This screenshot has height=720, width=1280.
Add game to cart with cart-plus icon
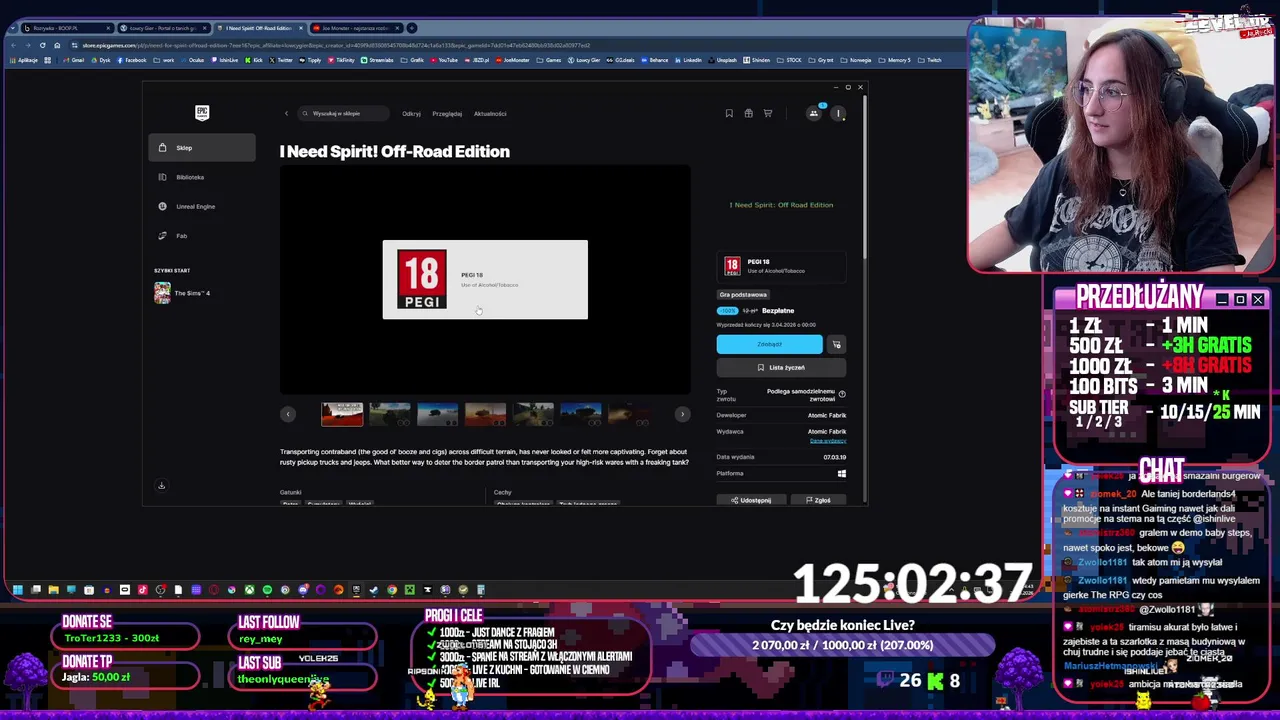(837, 344)
